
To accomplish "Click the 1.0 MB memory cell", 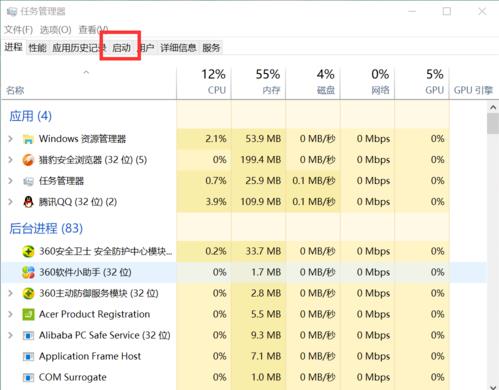I will tap(266, 378).
